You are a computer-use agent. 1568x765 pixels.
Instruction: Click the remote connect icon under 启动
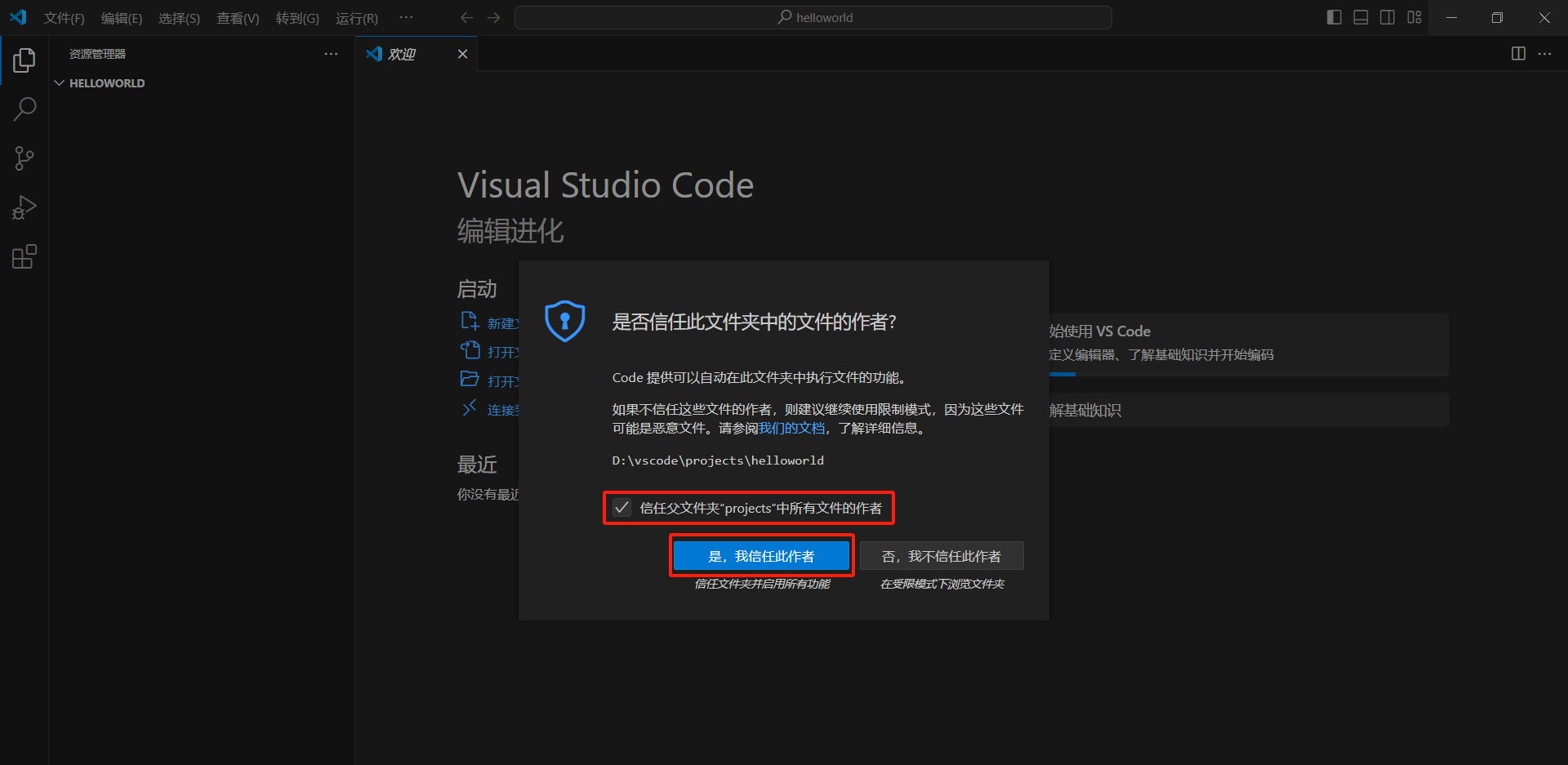coord(470,408)
